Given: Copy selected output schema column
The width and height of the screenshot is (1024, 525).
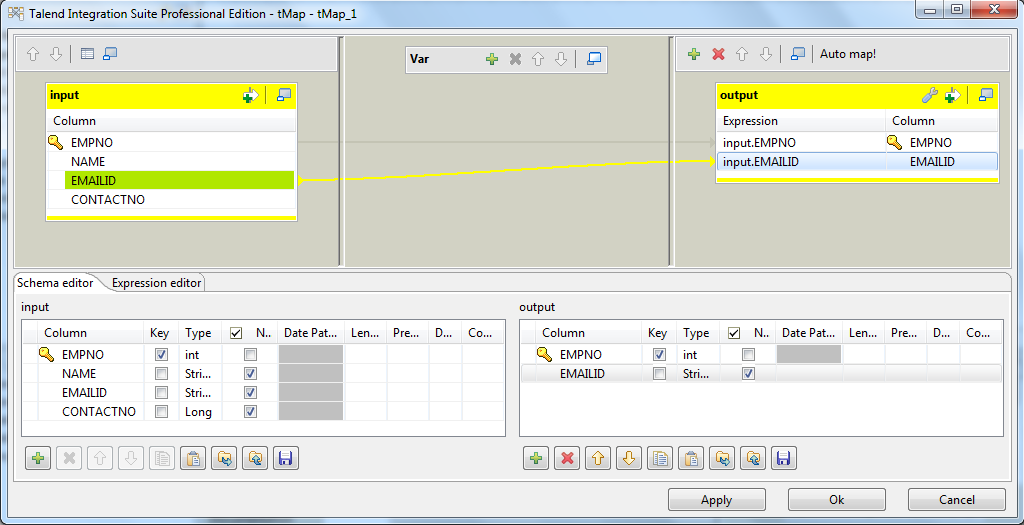Looking at the screenshot, I should [x=660, y=458].
